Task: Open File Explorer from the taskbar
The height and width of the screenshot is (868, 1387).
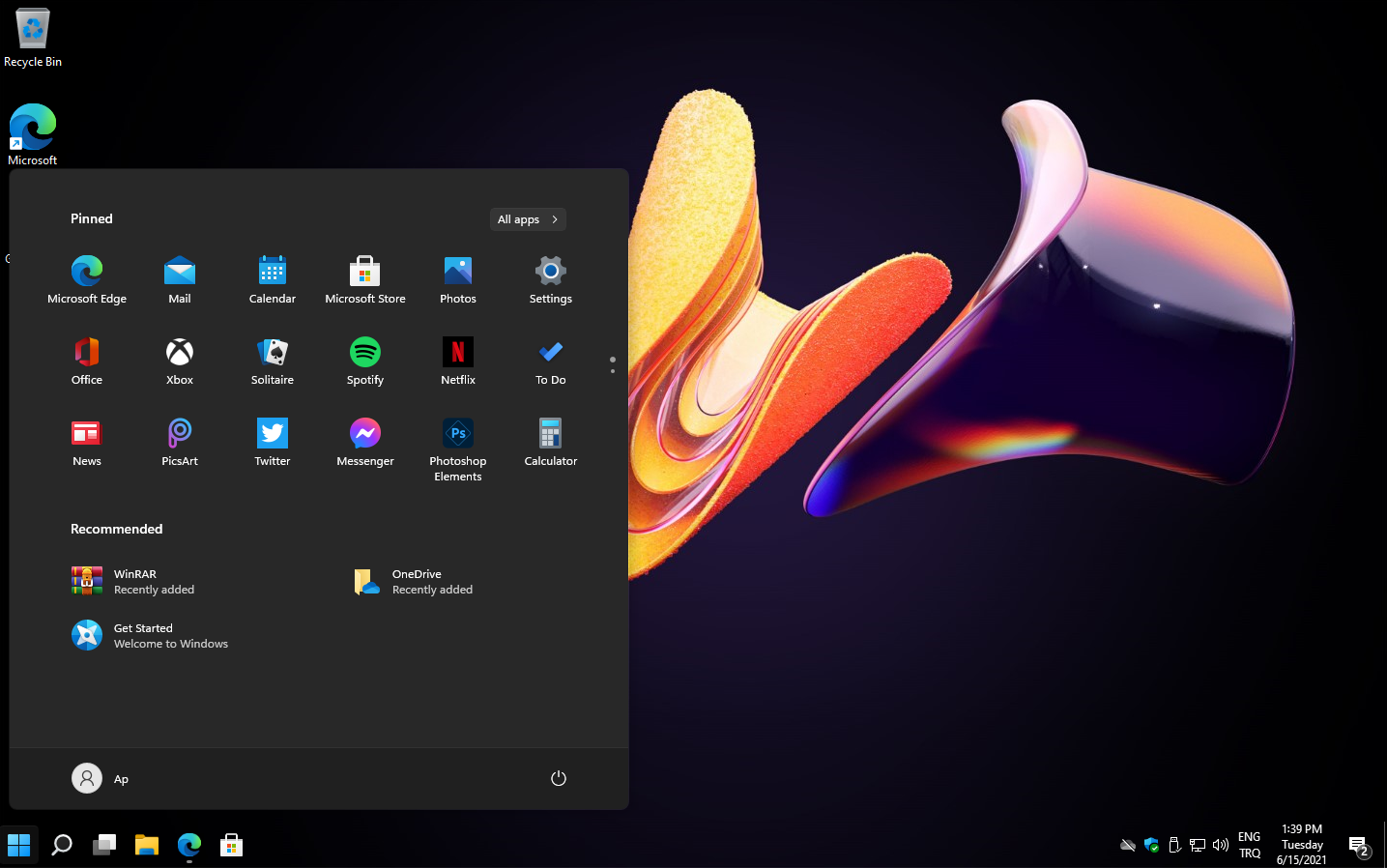Action: [147, 845]
